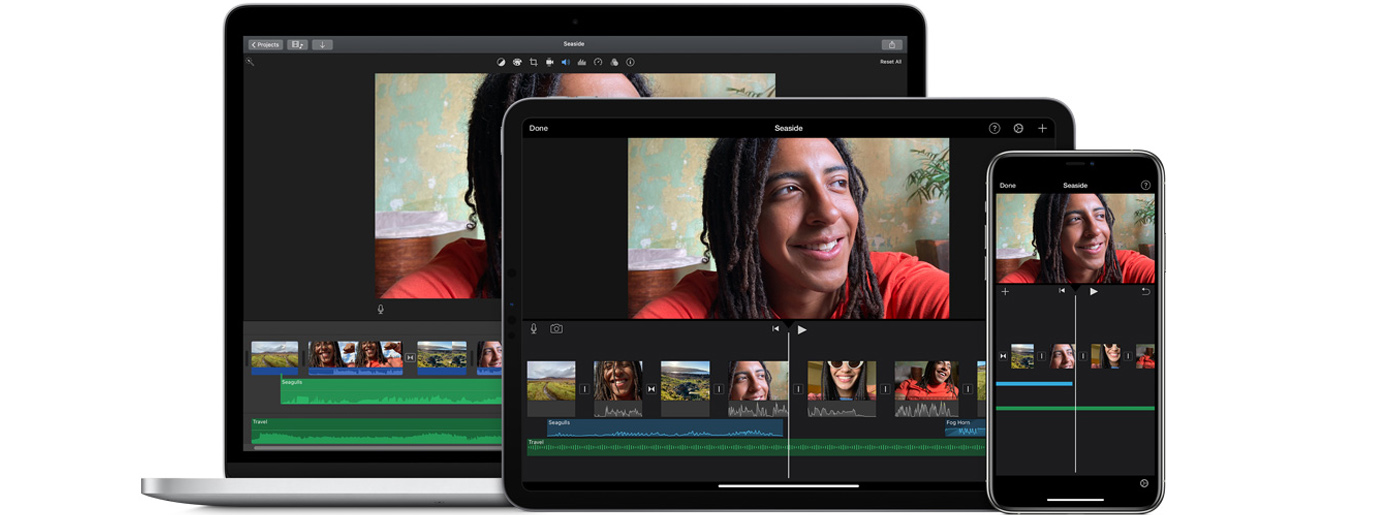
Task: Open the media library button on Mac
Action: [297, 45]
